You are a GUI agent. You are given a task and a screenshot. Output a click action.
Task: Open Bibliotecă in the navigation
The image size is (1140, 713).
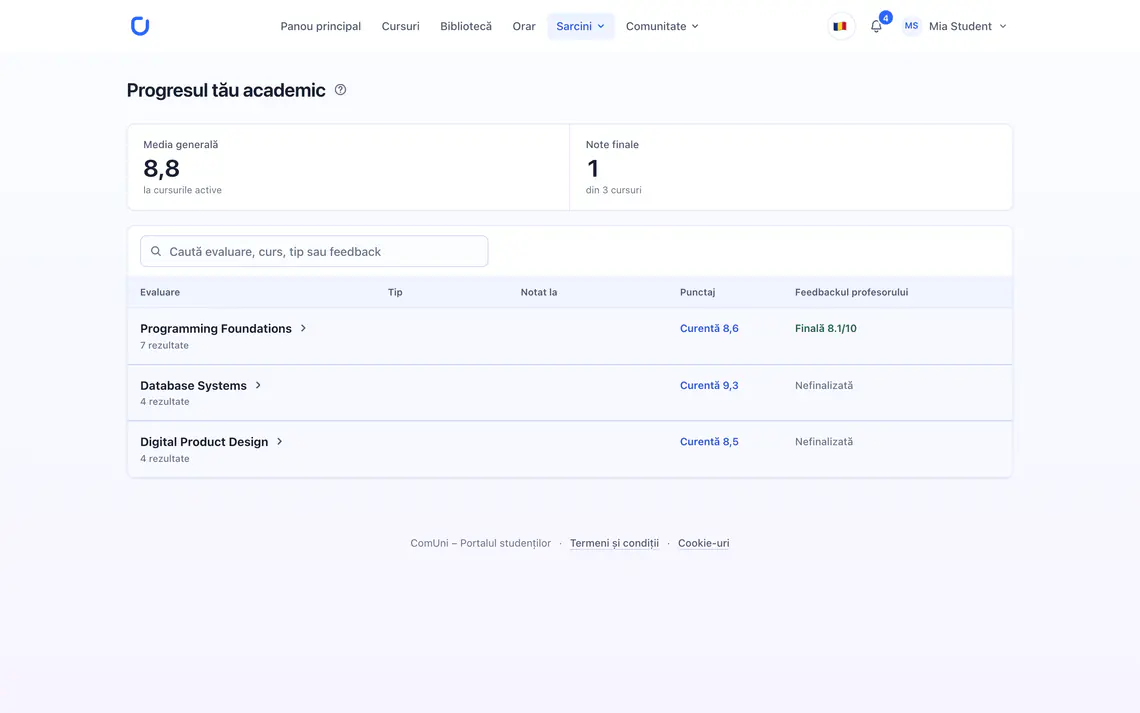pos(466,26)
